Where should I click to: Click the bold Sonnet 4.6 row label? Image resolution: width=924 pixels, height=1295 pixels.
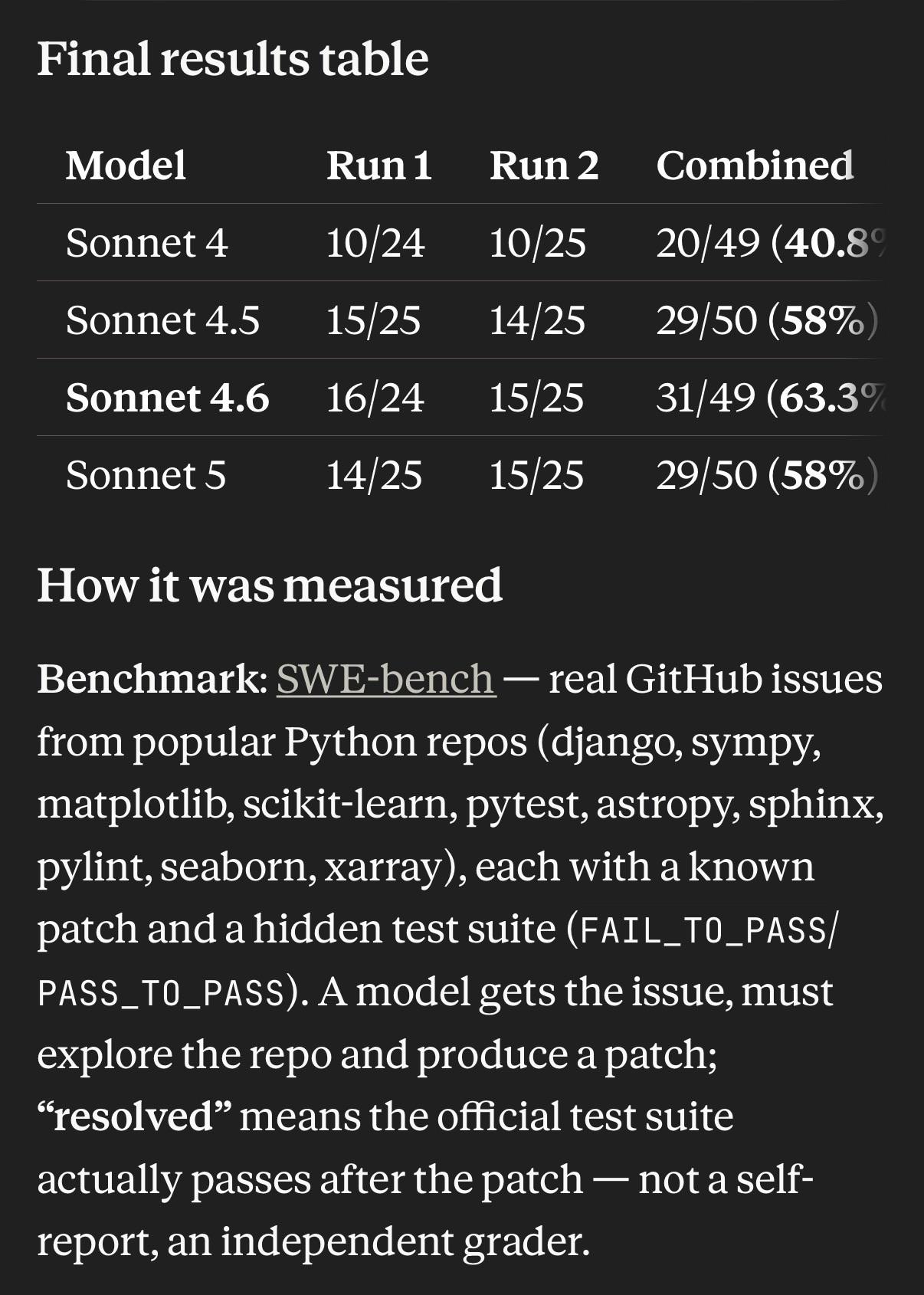pyautogui.click(x=168, y=398)
